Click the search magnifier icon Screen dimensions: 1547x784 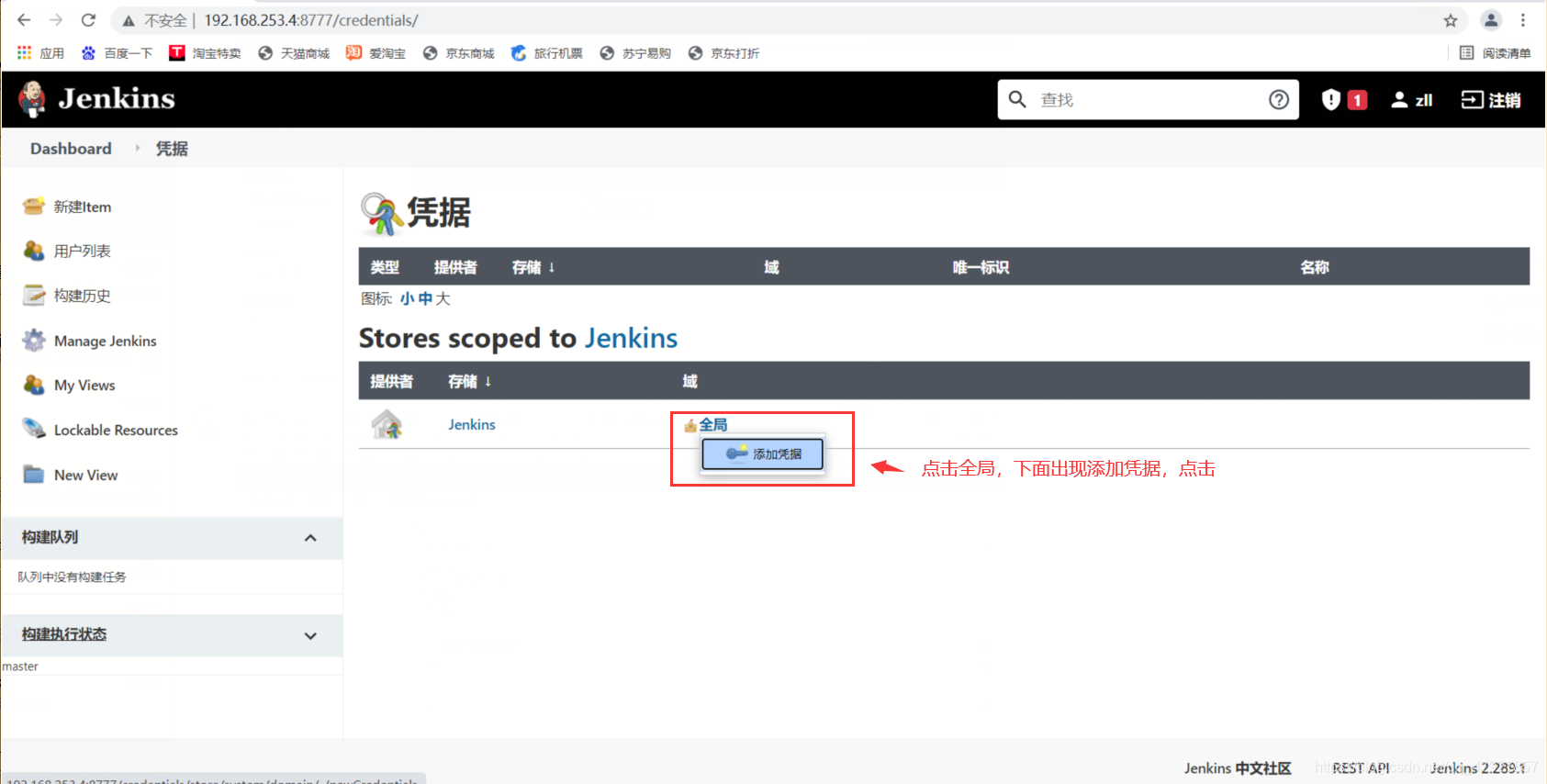click(1017, 99)
